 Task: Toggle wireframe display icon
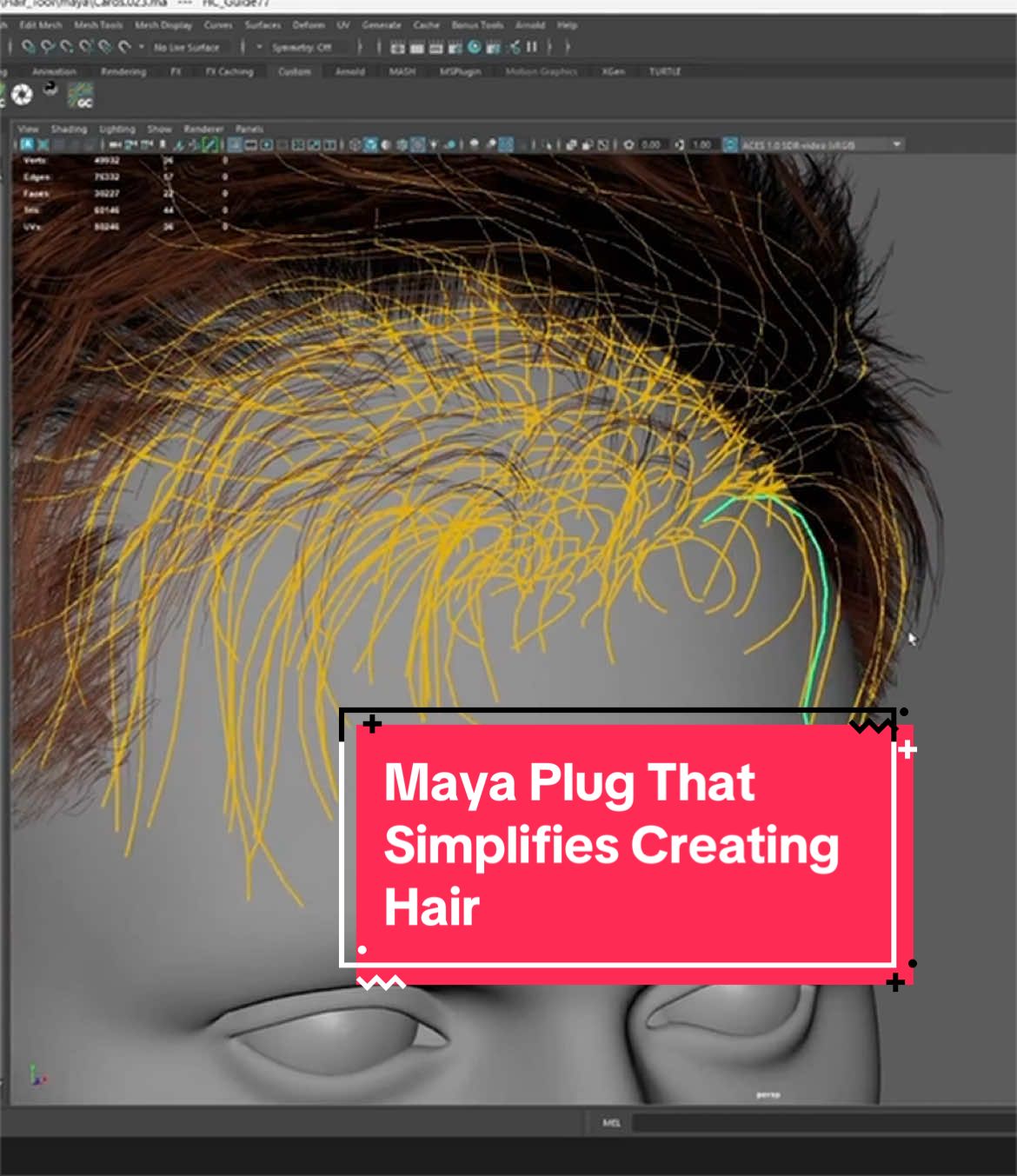(355, 144)
